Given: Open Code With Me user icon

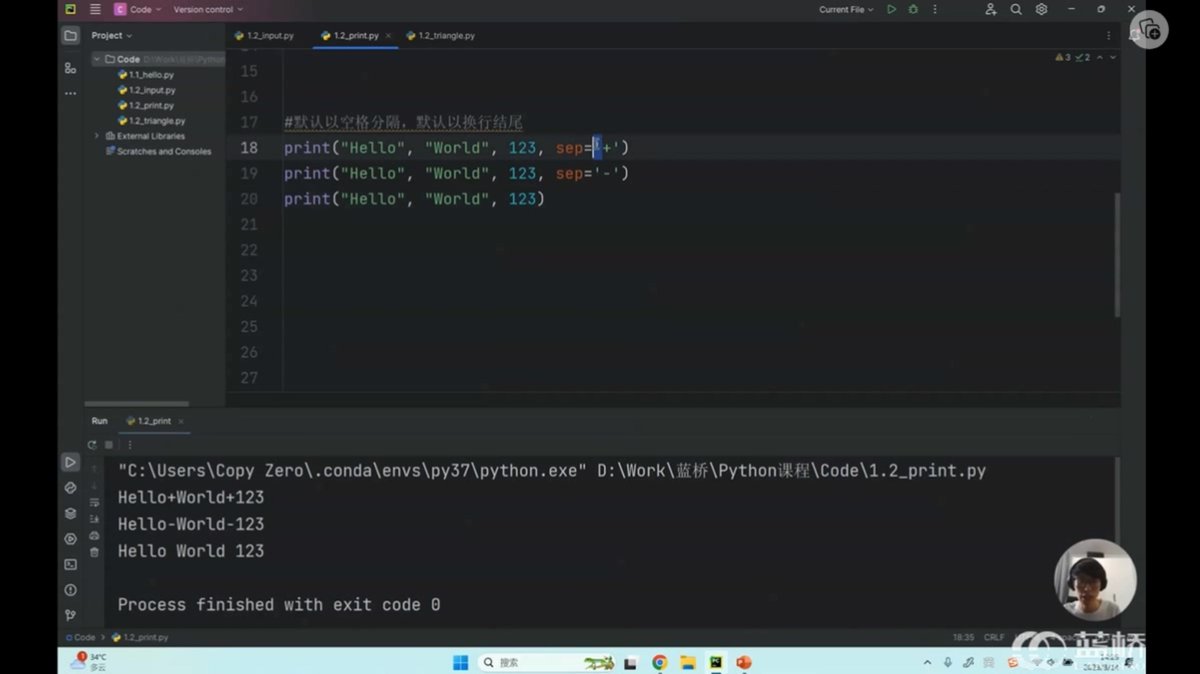Looking at the screenshot, I should click(990, 9).
